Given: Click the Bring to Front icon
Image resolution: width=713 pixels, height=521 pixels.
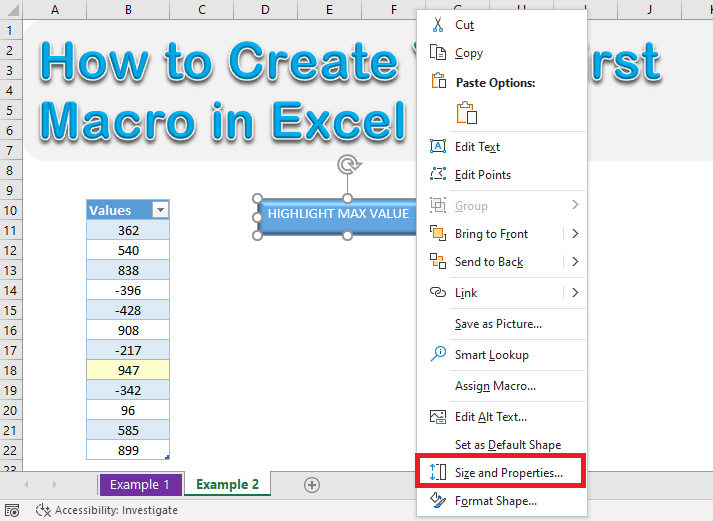Looking at the screenshot, I should 438,233.
